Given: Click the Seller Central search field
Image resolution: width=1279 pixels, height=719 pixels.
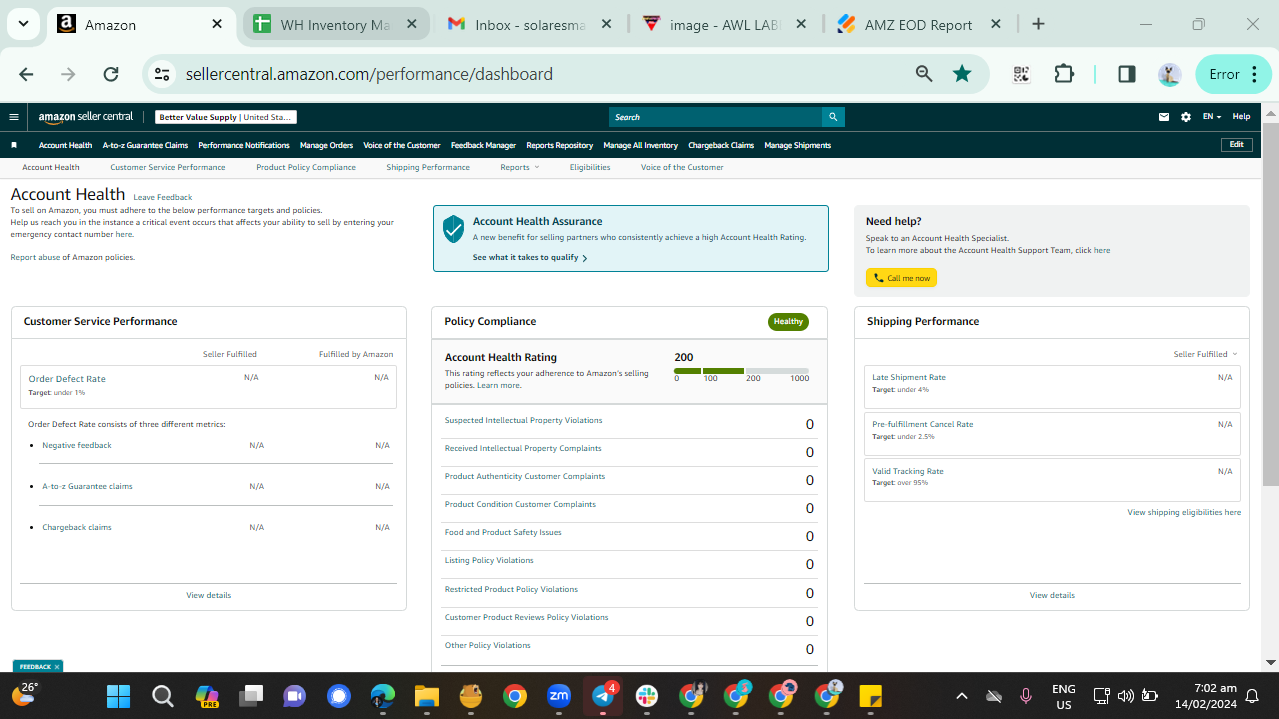Looking at the screenshot, I should point(714,117).
